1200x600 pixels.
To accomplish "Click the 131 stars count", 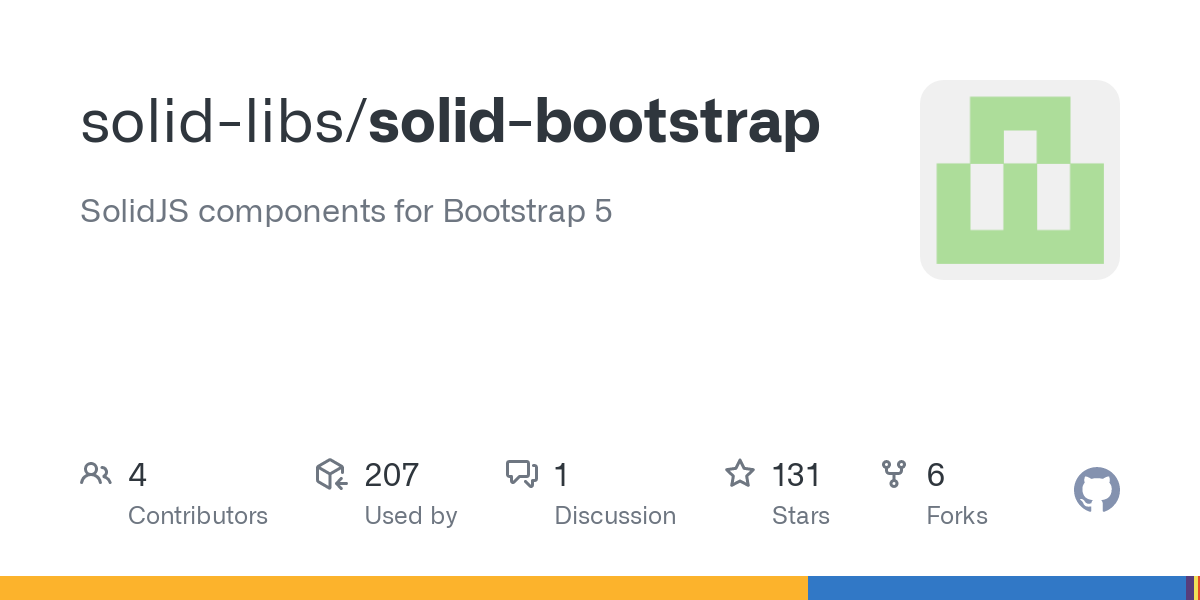I will click(x=796, y=475).
